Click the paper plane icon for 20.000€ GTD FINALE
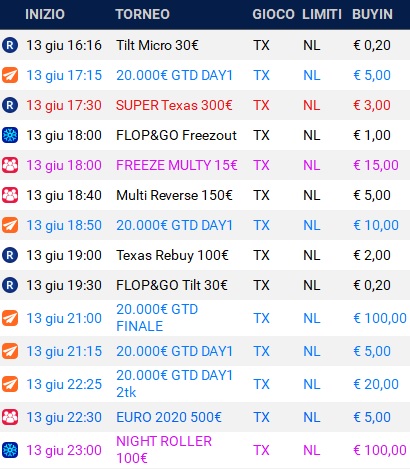Screen dimensions: 410x469 [x=10, y=318]
